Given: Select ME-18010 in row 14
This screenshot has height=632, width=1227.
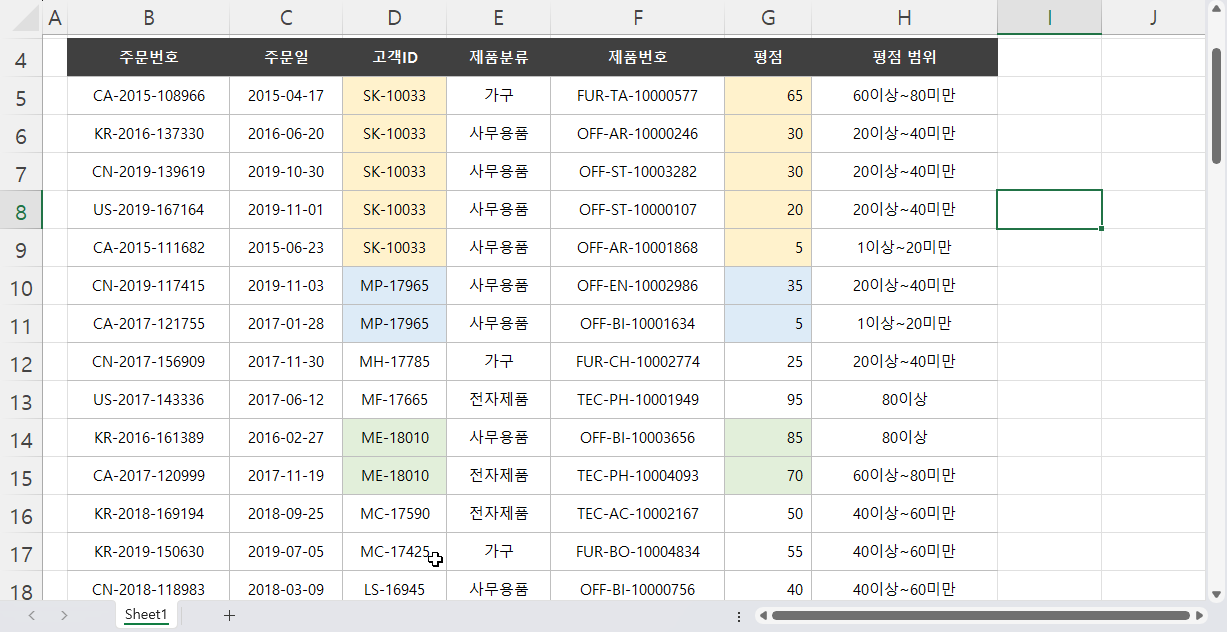Looking at the screenshot, I should [x=394, y=438].
